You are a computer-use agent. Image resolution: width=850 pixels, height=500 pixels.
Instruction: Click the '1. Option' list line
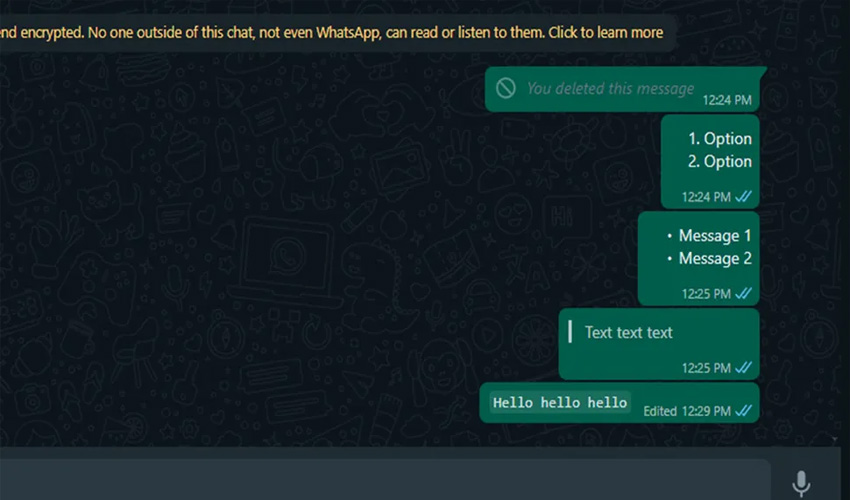point(720,139)
